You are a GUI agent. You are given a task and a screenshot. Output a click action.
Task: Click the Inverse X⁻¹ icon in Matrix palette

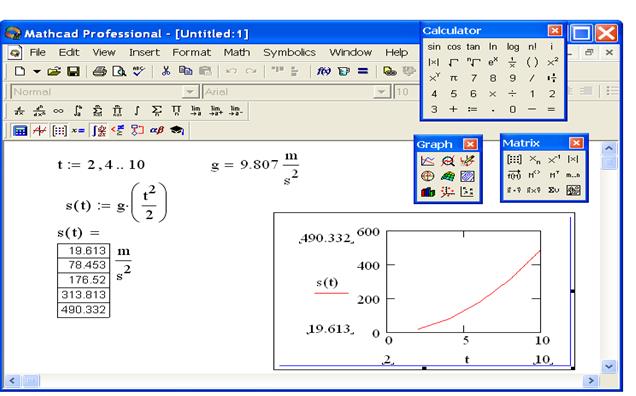554,159
